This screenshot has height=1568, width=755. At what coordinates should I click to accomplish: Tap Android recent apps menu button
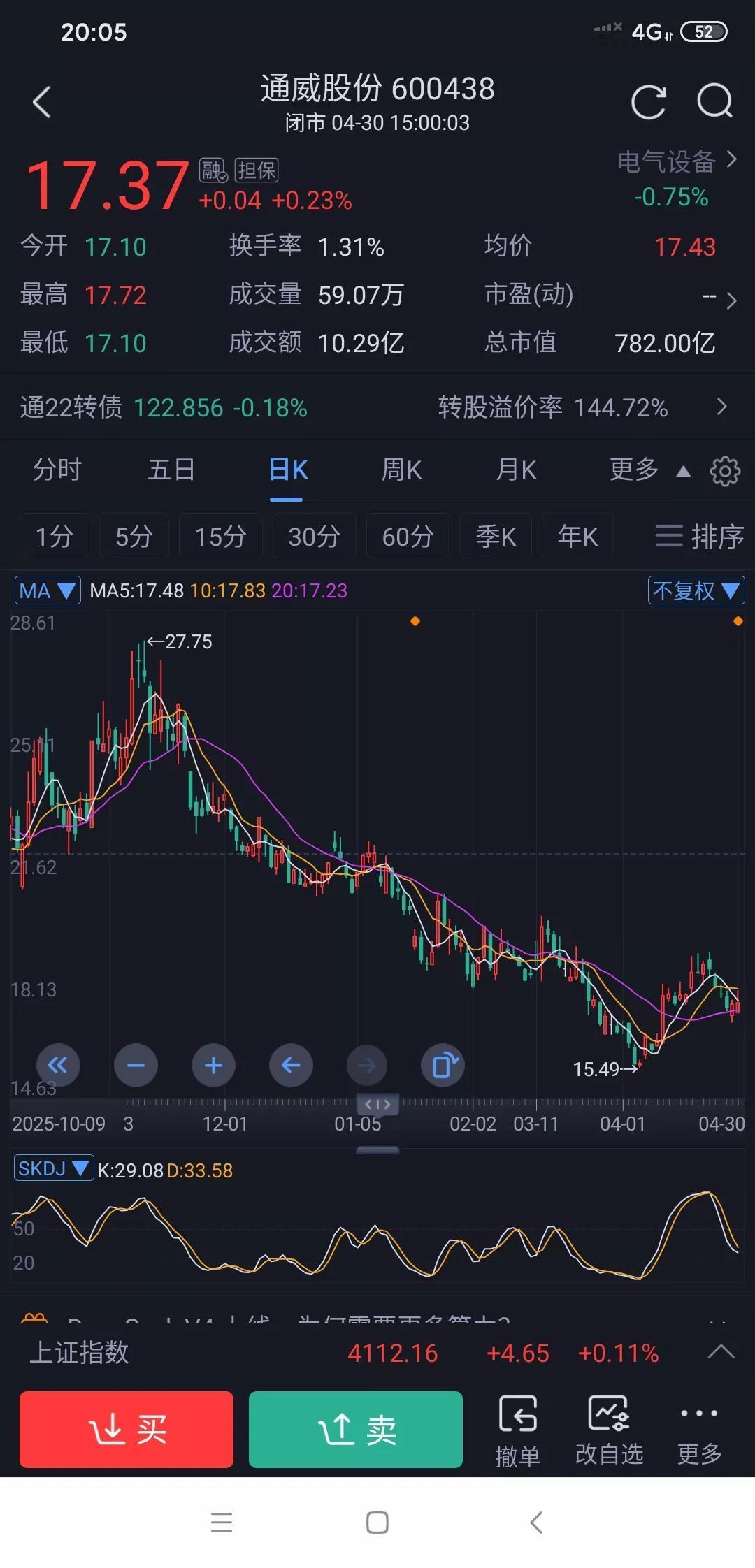point(222,1522)
